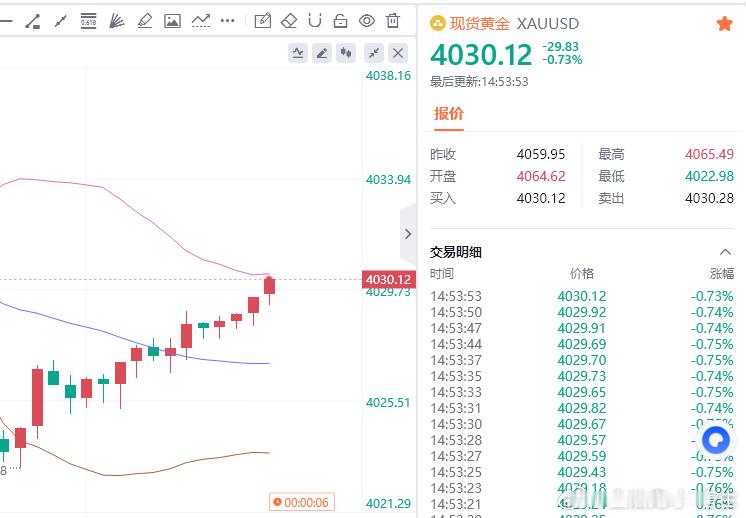This screenshot has height=518, width=746.
Task: Open the edit note tool
Action: click(x=263, y=21)
